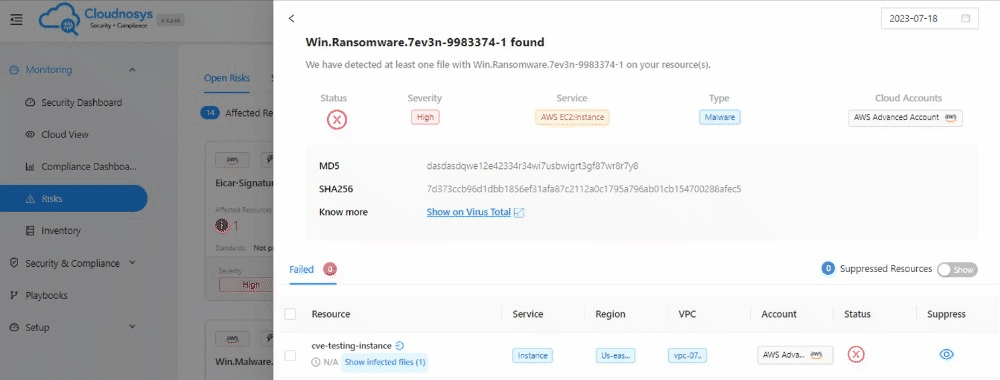Click the High severity badge

(x=425, y=117)
